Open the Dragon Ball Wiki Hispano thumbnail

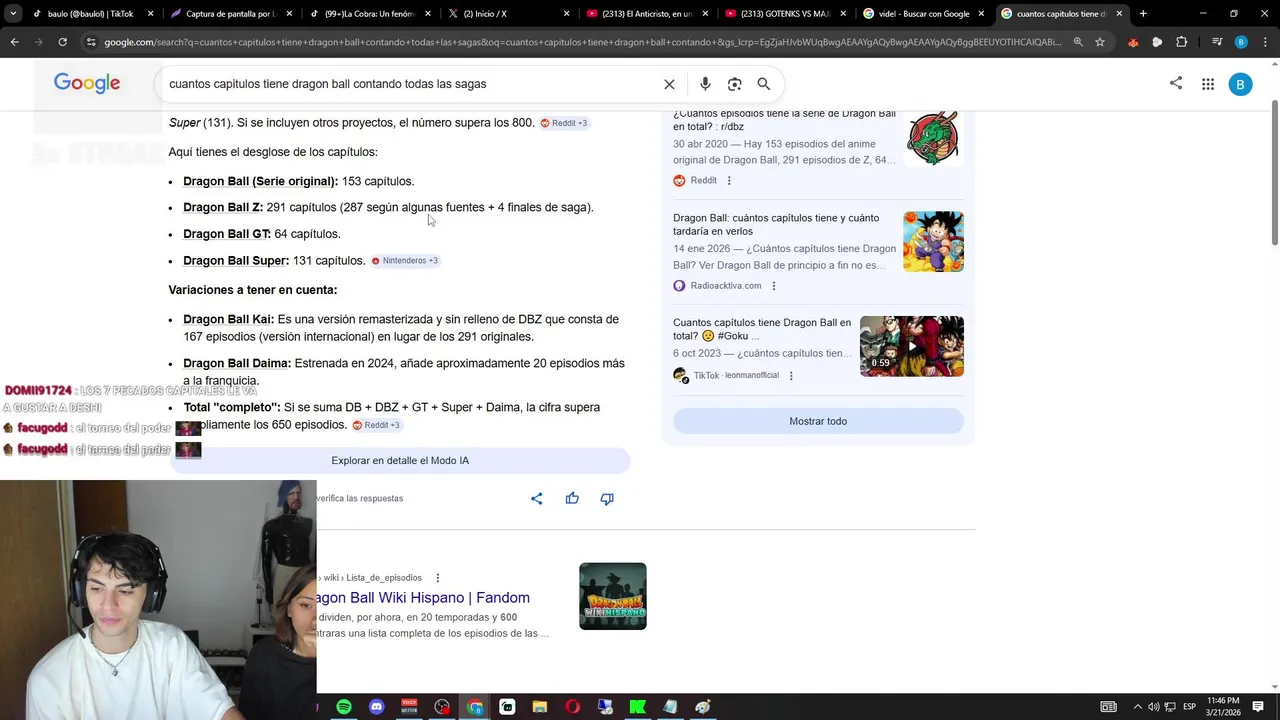coord(613,596)
